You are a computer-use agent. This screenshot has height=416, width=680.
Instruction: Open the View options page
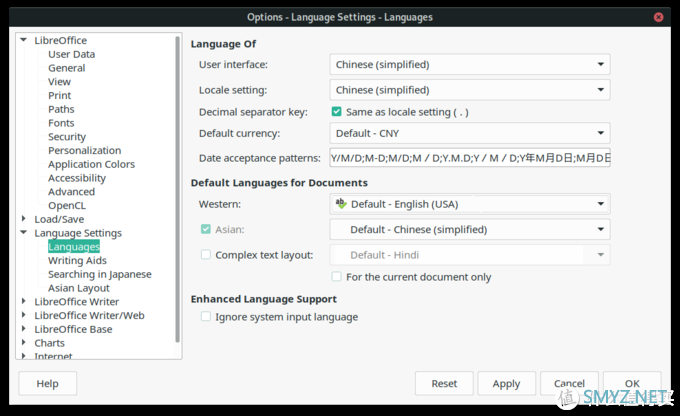tap(59, 82)
